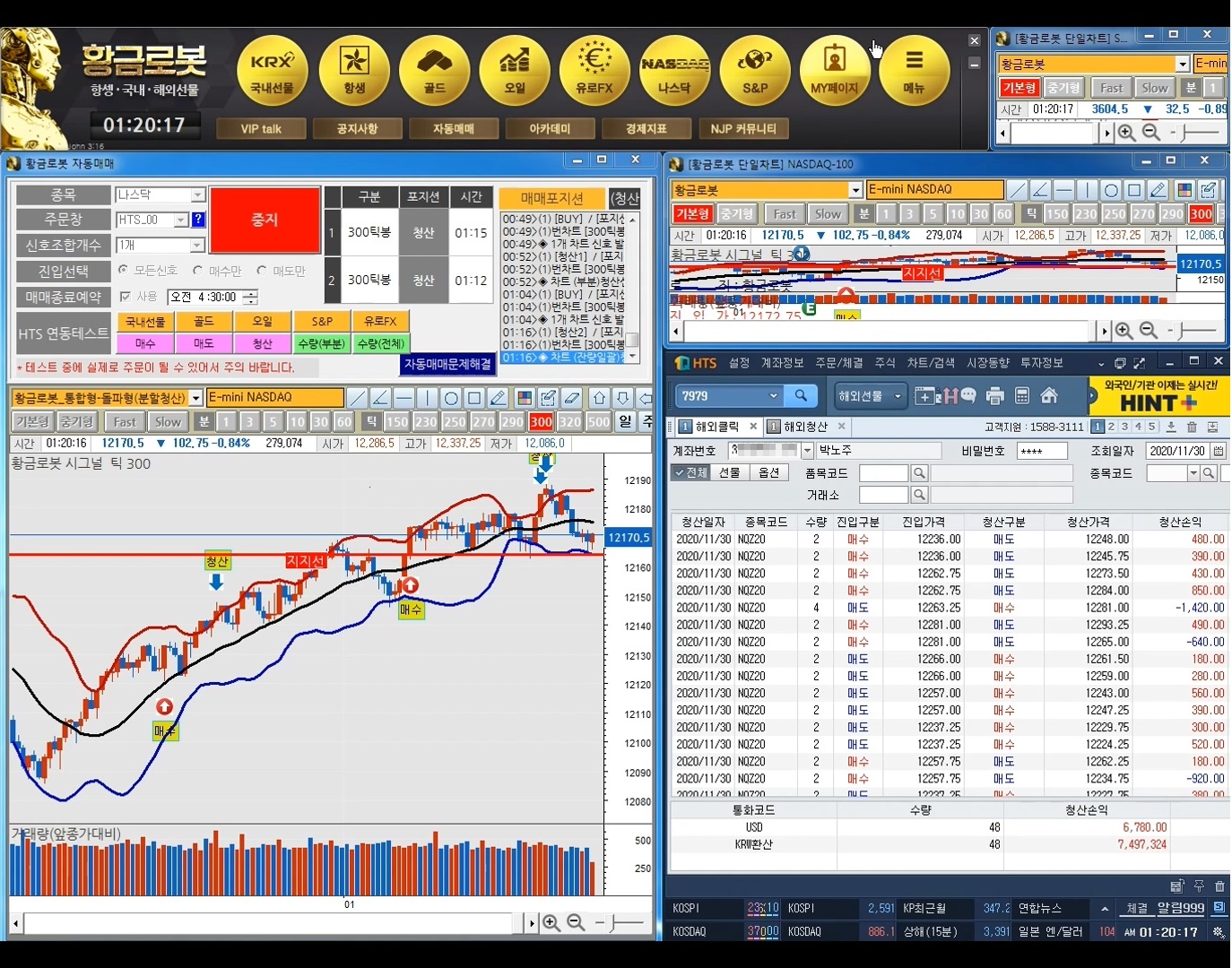The width and height of the screenshot is (1232, 968).
Task: Toggle the 분 minute mode in lower chart
Action: pos(204,421)
